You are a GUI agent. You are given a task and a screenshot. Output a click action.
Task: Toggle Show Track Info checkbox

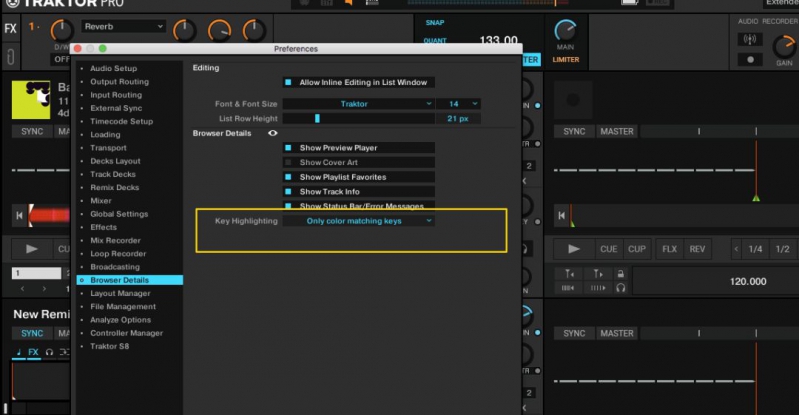click(288, 192)
